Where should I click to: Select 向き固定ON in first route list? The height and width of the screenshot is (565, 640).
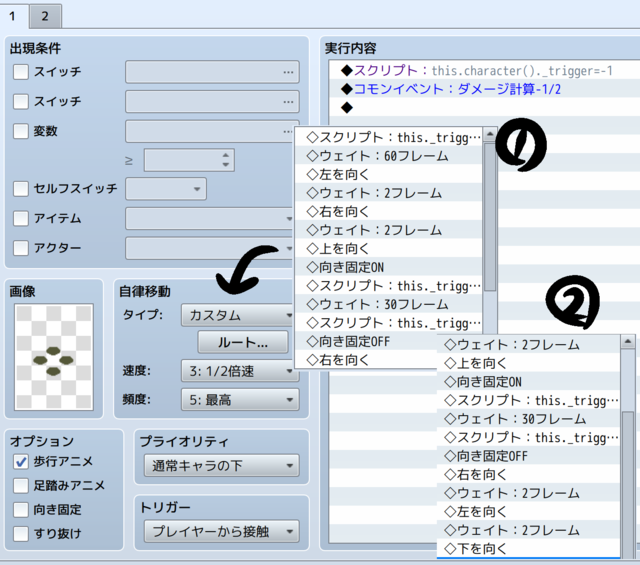coord(389,267)
